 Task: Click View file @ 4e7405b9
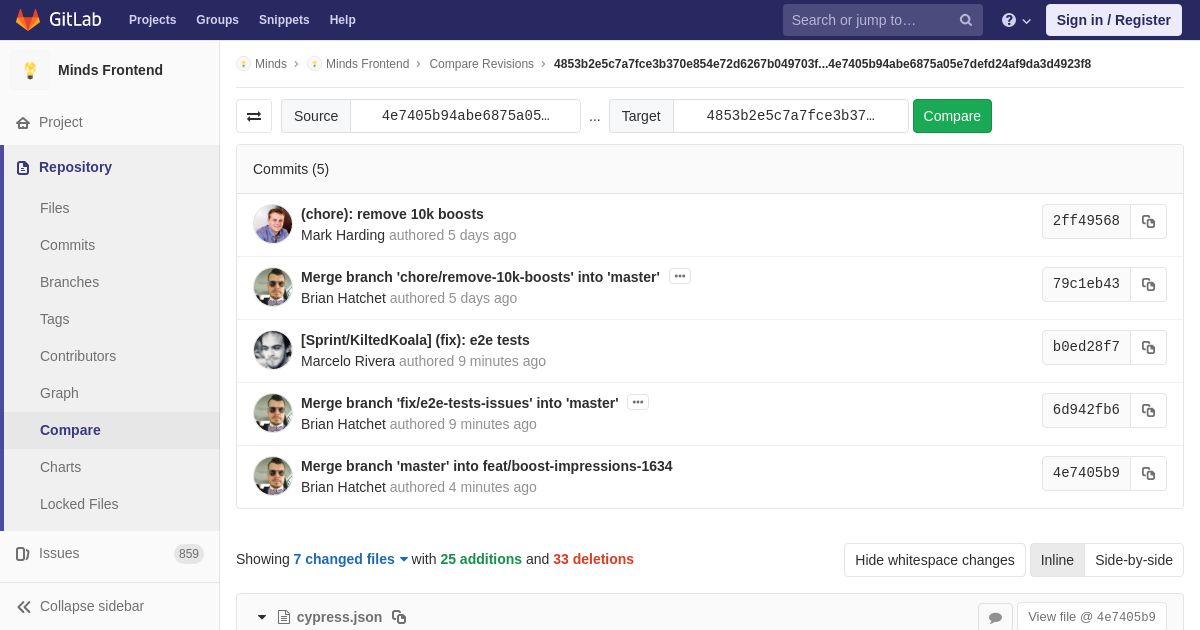click(1092, 617)
